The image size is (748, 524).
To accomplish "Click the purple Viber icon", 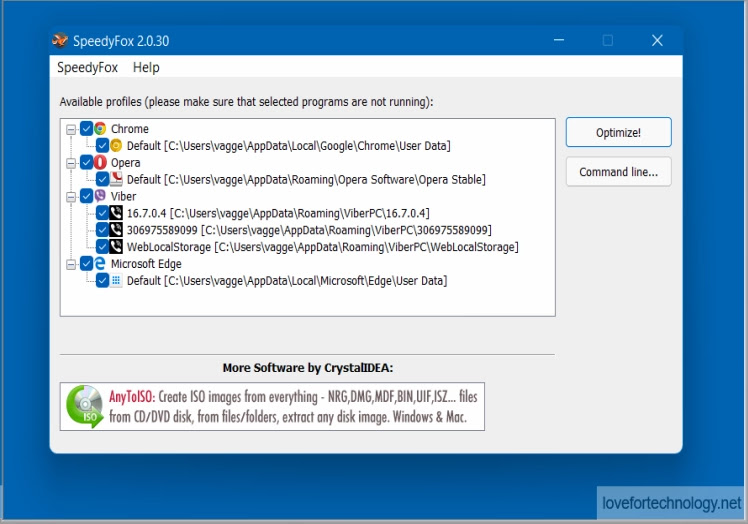I will 100,196.
